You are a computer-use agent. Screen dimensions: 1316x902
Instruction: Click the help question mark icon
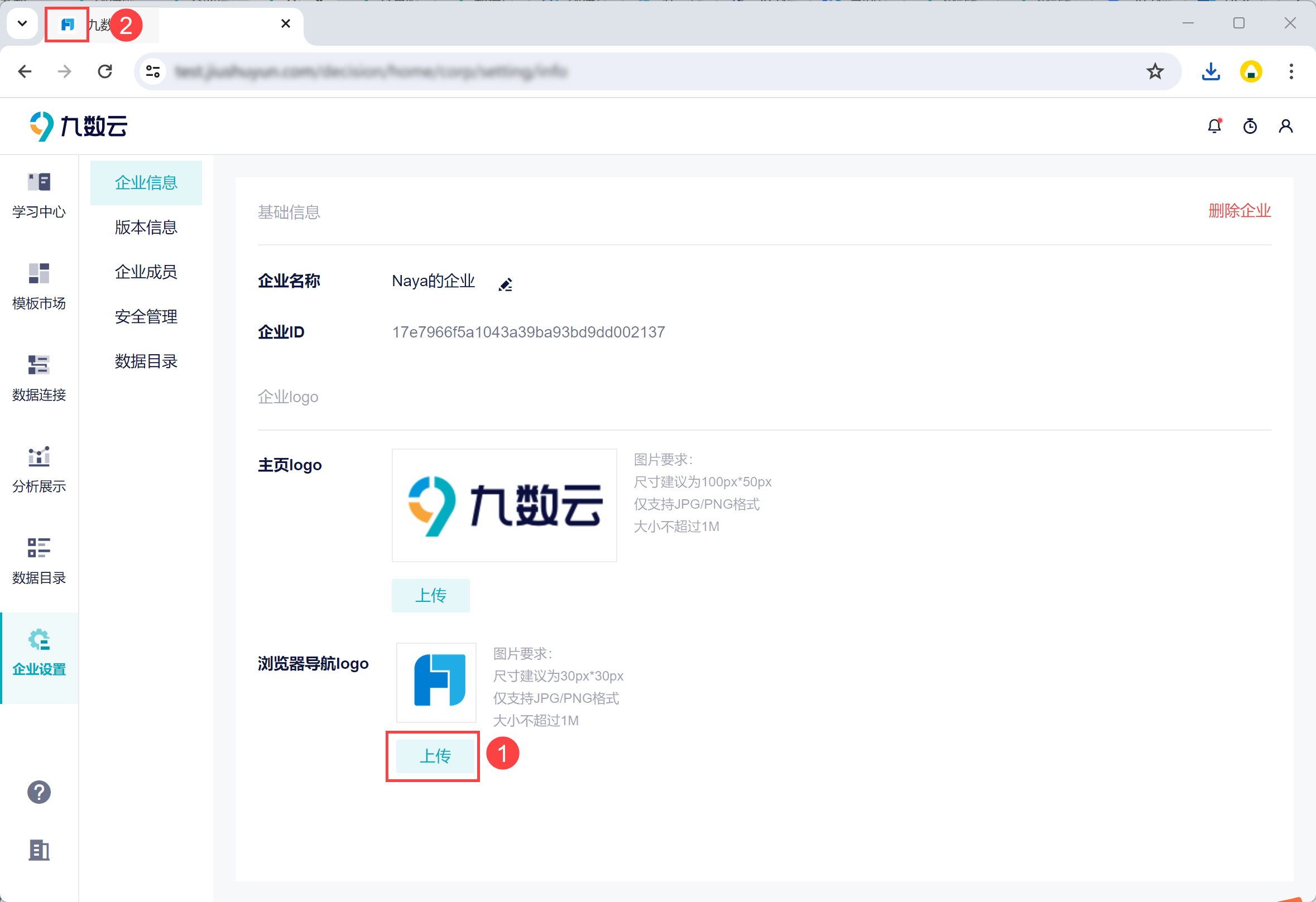[x=39, y=792]
